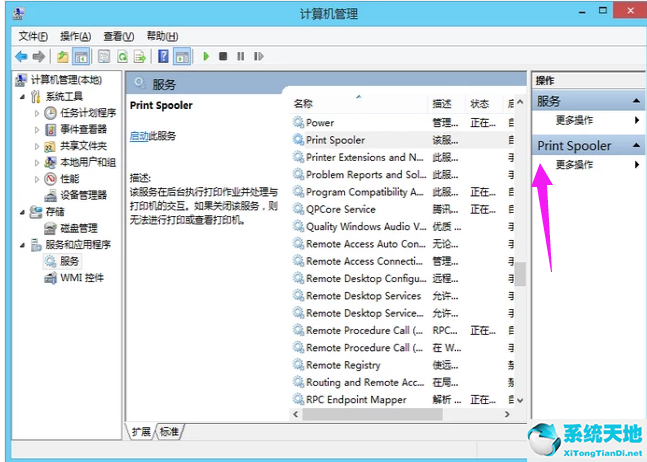Click the scroll down arrow of services list
Screen dimensions: 647x462
pos(520,400)
